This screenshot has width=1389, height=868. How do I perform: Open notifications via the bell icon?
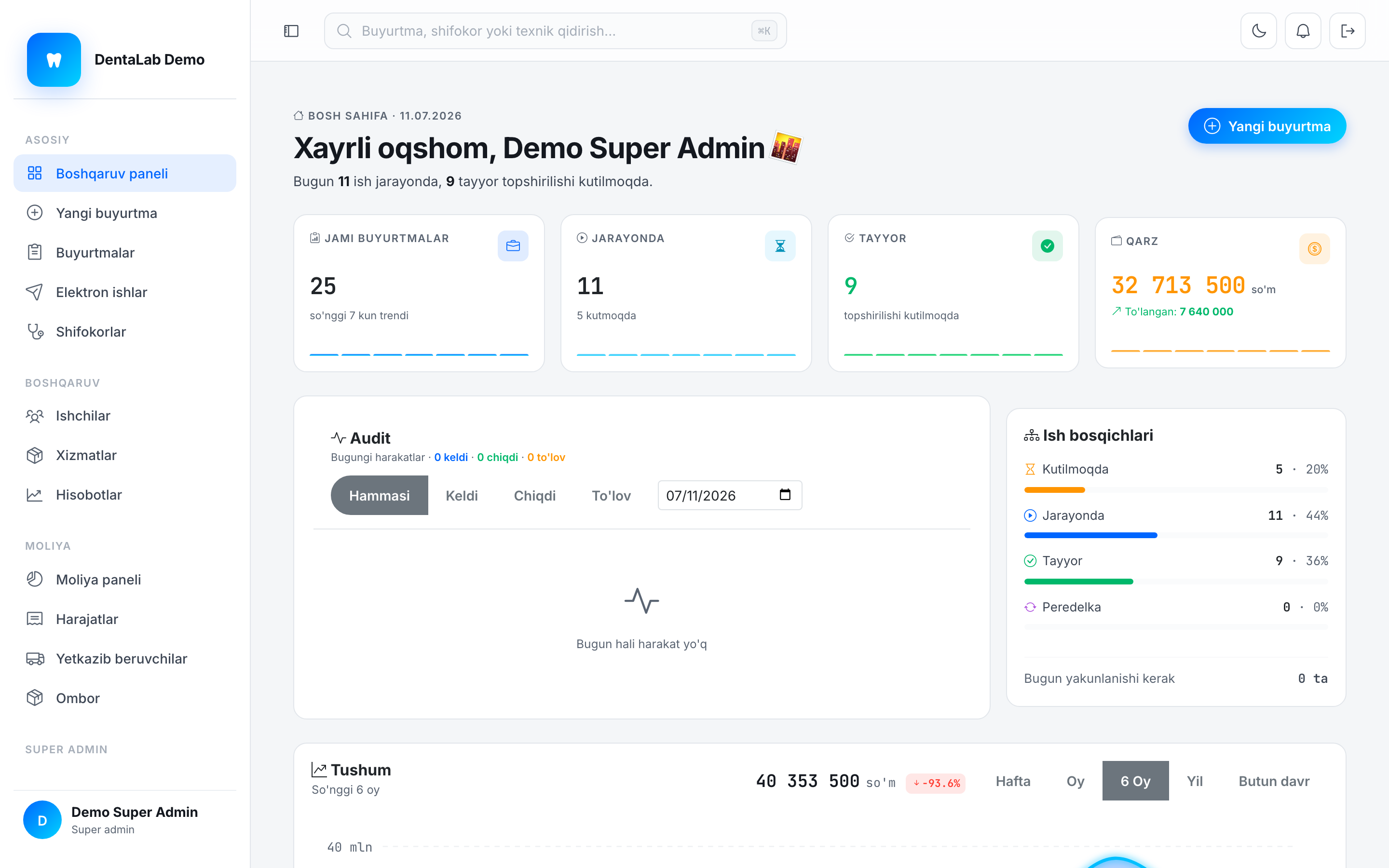pos(1303,31)
